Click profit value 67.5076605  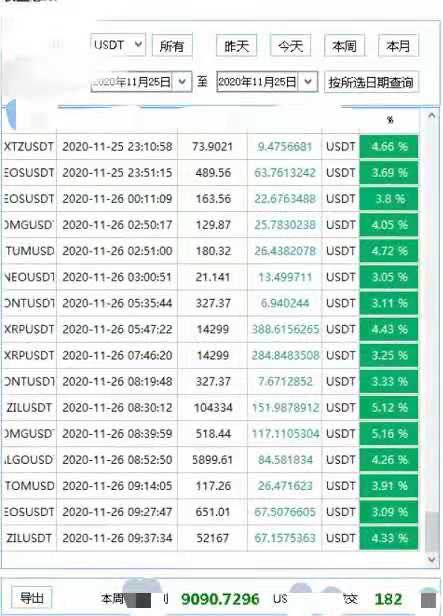tap(285, 512)
